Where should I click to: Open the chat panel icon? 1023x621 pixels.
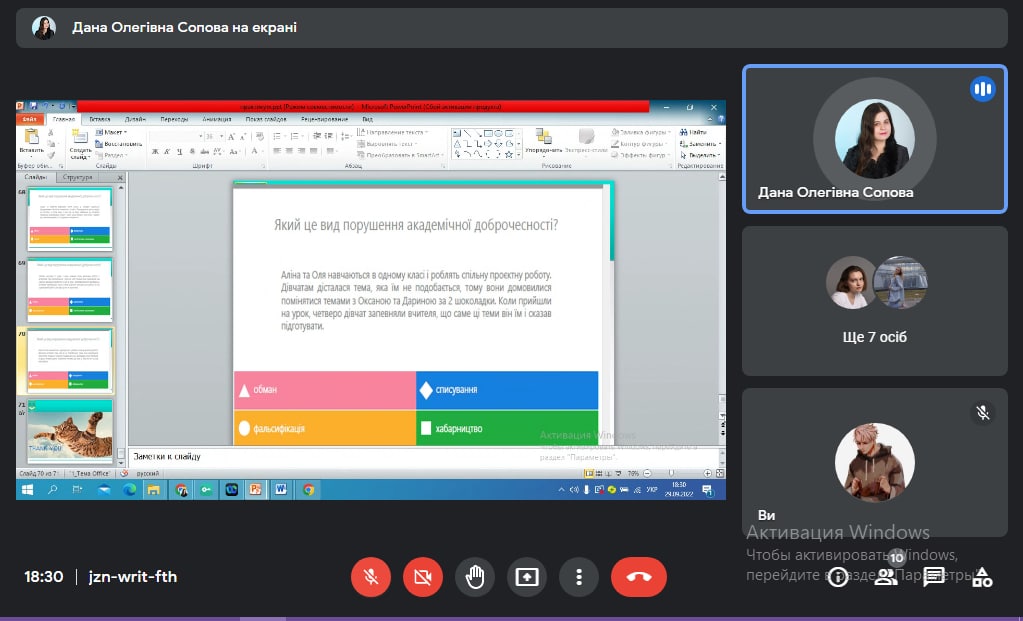934,577
